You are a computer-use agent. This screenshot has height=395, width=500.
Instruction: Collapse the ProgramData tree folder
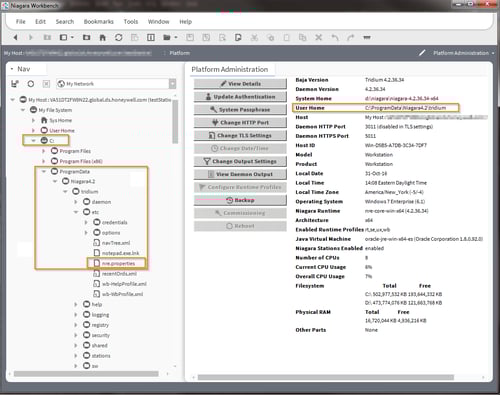click(x=44, y=171)
